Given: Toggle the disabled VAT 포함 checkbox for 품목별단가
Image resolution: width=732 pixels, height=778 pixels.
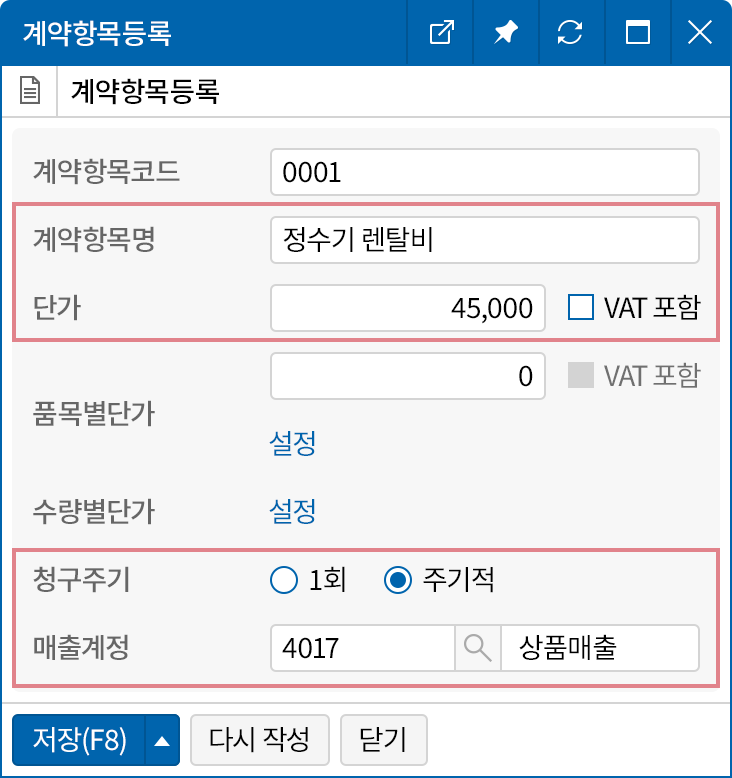Looking at the screenshot, I should (581, 376).
